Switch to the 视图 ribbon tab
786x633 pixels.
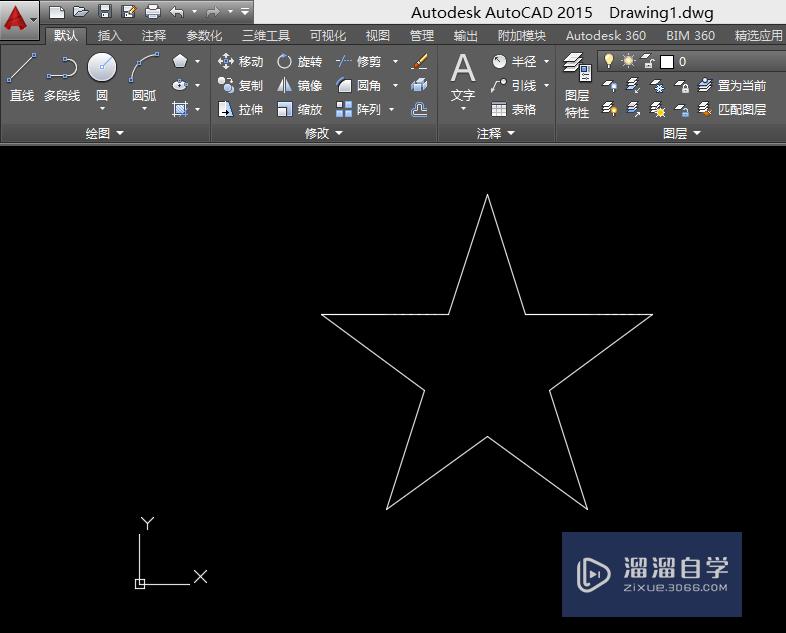click(x=377, y=36)
